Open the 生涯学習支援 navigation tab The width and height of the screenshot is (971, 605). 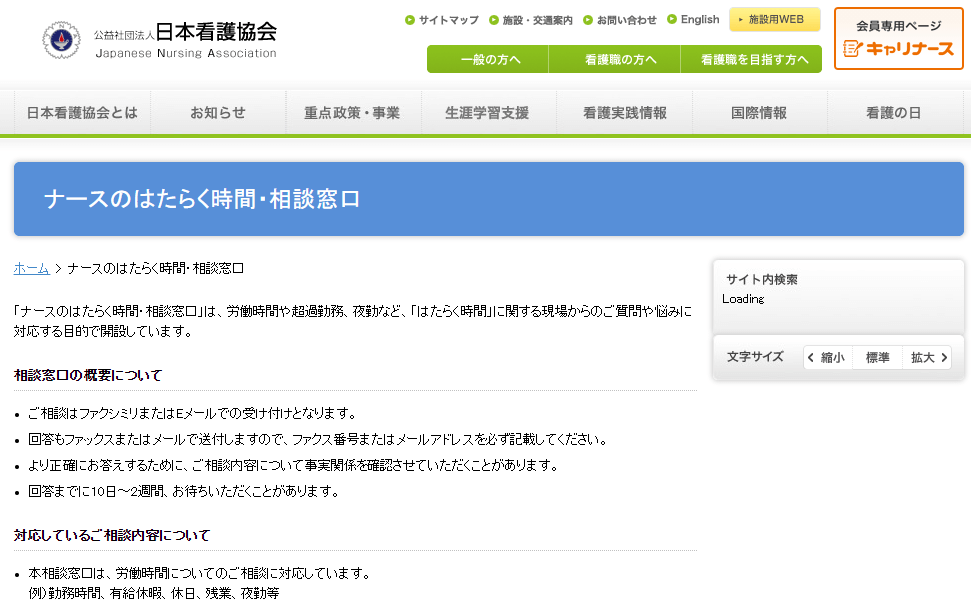(x=488, y=112)
